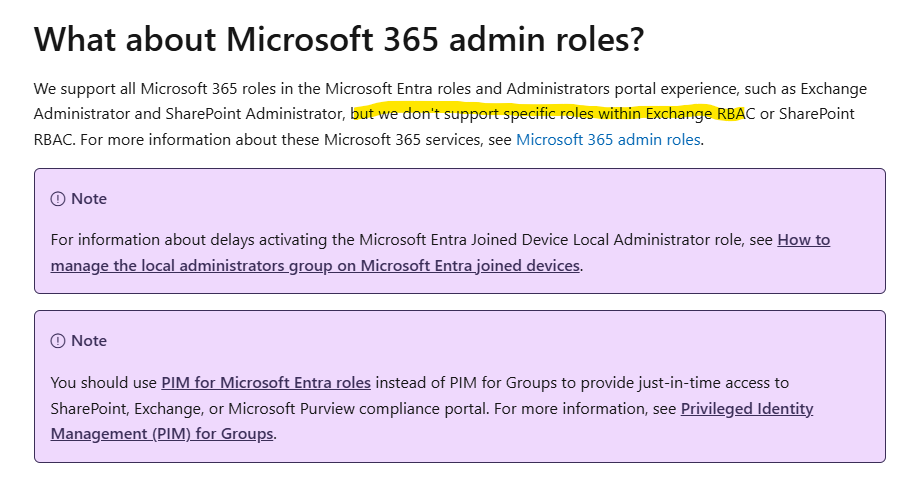Click 'You should use' text in second note
The width and height of the screenshot is (924, 488).
[104, 383]
